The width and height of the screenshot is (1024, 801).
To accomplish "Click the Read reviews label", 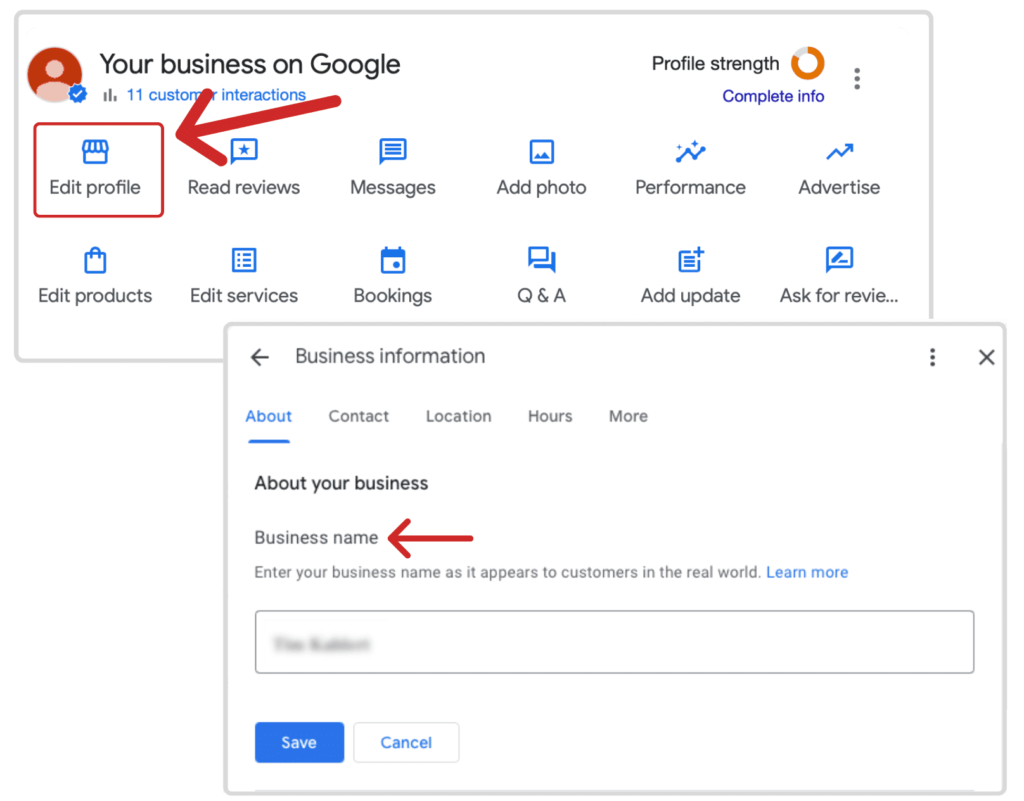I will coord(244,188).
